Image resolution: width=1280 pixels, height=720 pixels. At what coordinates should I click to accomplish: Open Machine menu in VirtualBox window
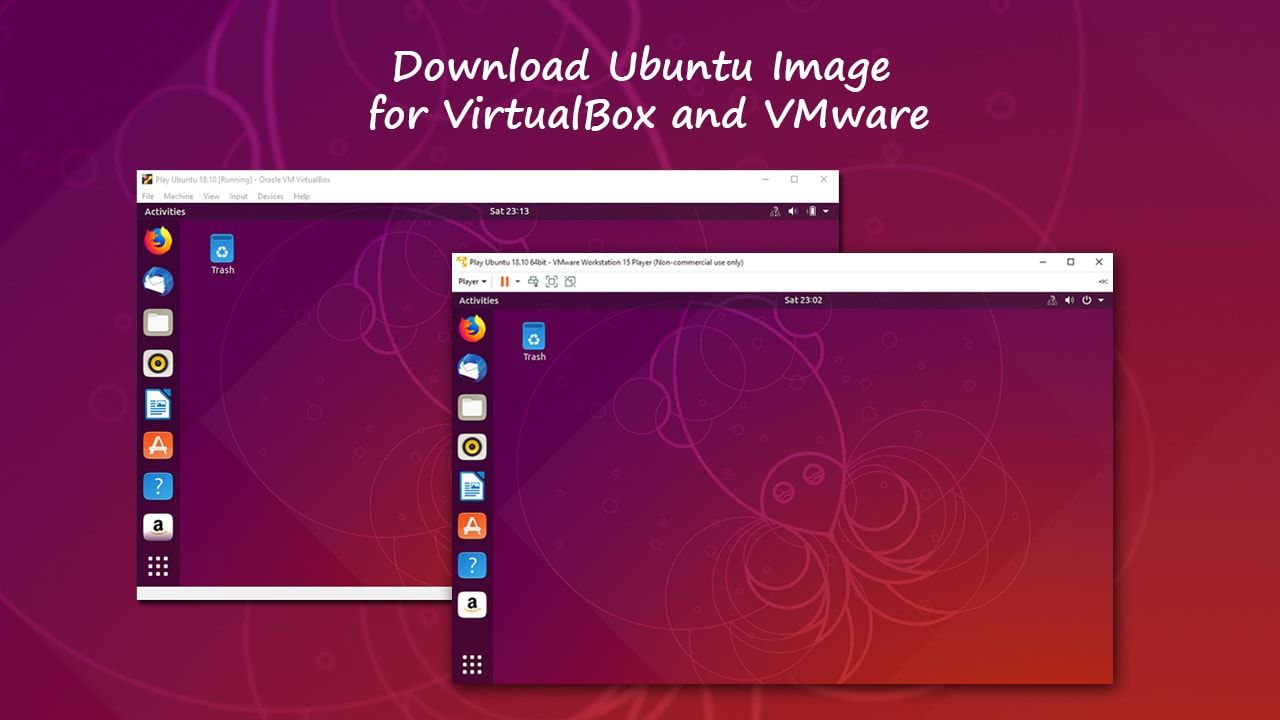tap(179, 197)
